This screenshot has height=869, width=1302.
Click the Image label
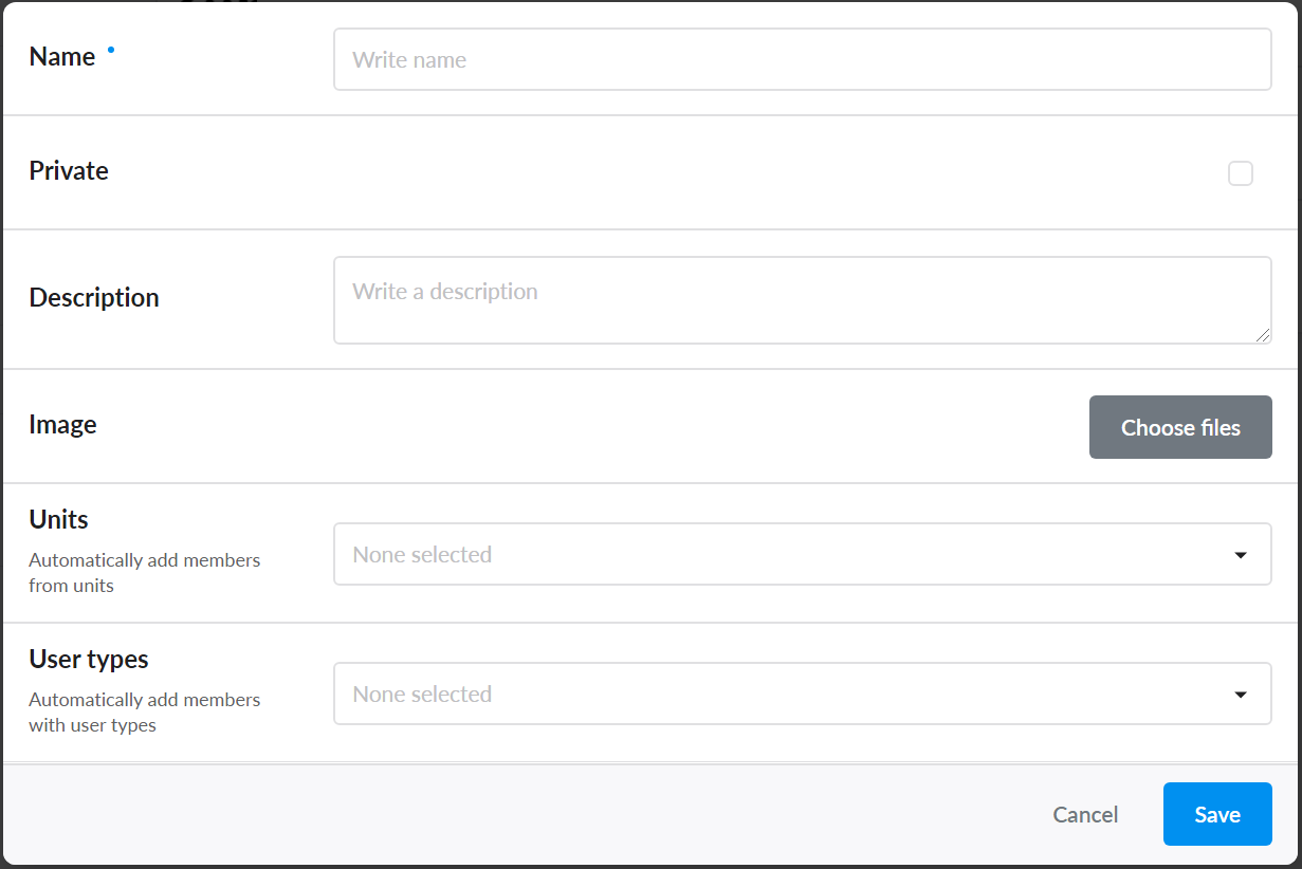(x=63, y=425)
